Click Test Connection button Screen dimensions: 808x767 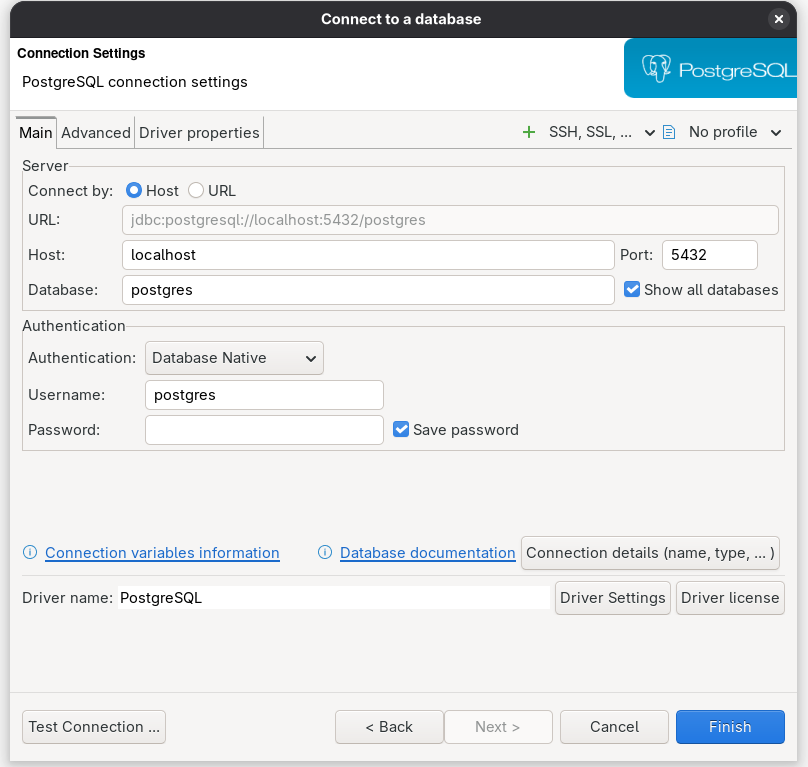coord(94,727)
